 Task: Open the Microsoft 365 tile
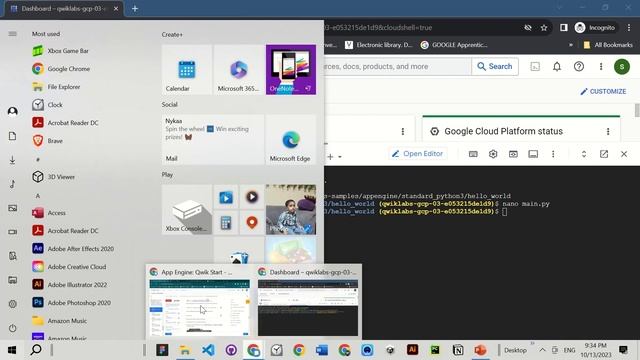tap(238, 70)
